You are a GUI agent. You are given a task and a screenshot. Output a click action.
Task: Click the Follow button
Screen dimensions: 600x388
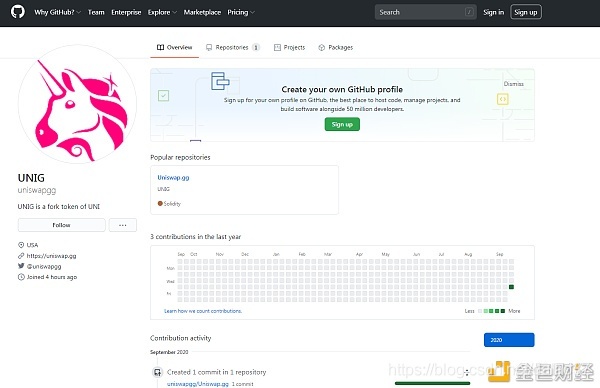62,225
